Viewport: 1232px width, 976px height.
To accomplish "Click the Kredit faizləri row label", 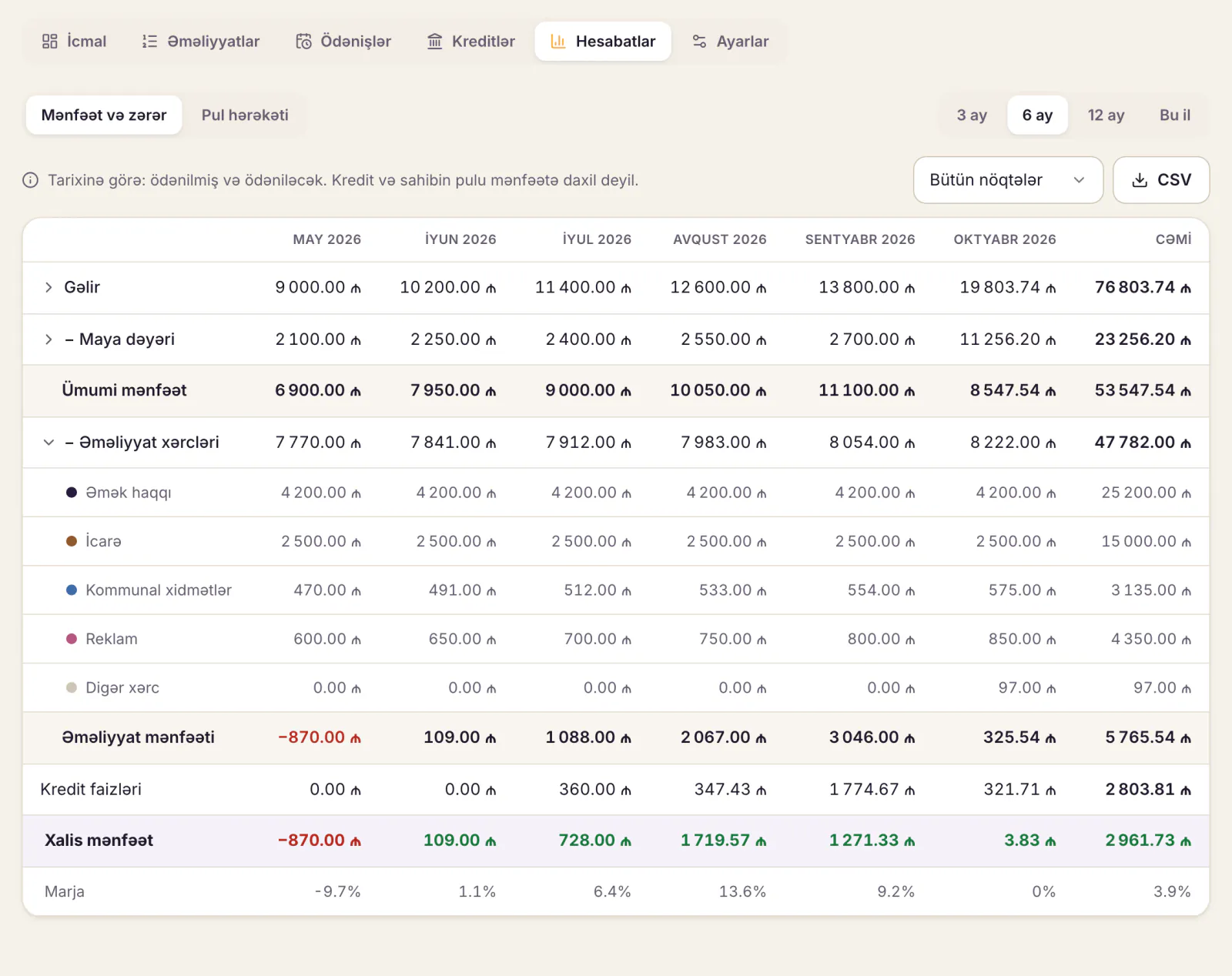I will click(91, 790).
